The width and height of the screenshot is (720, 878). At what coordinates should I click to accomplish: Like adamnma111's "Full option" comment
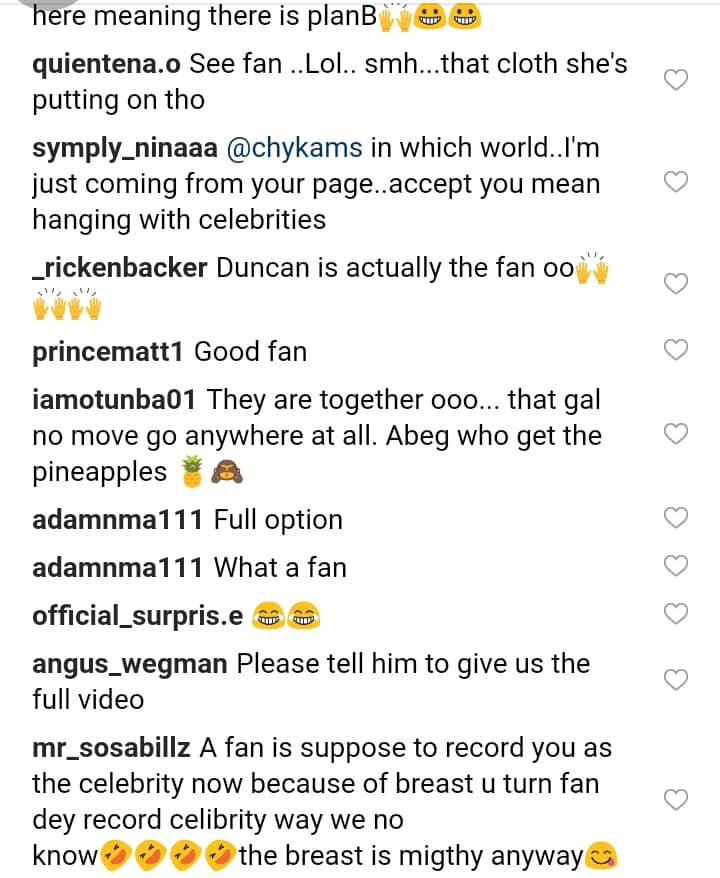(x=677, y=518)
